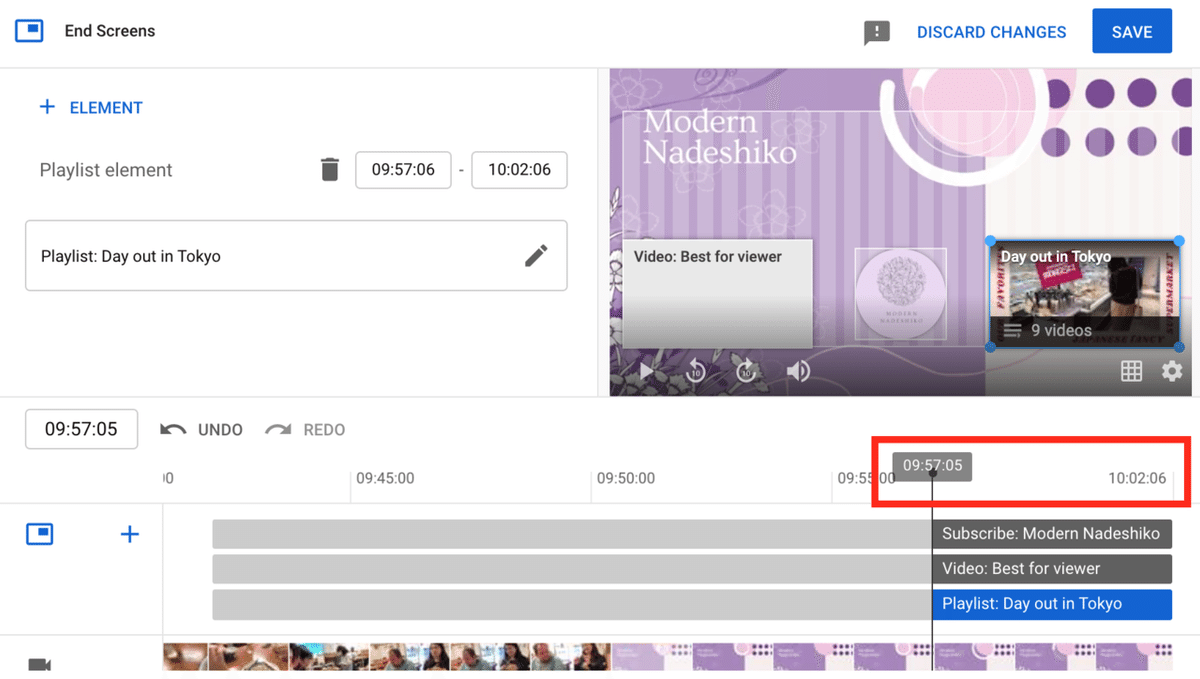Open preview settings gear
Screen dimensions: 1200x679
(x=1172, y=371)
